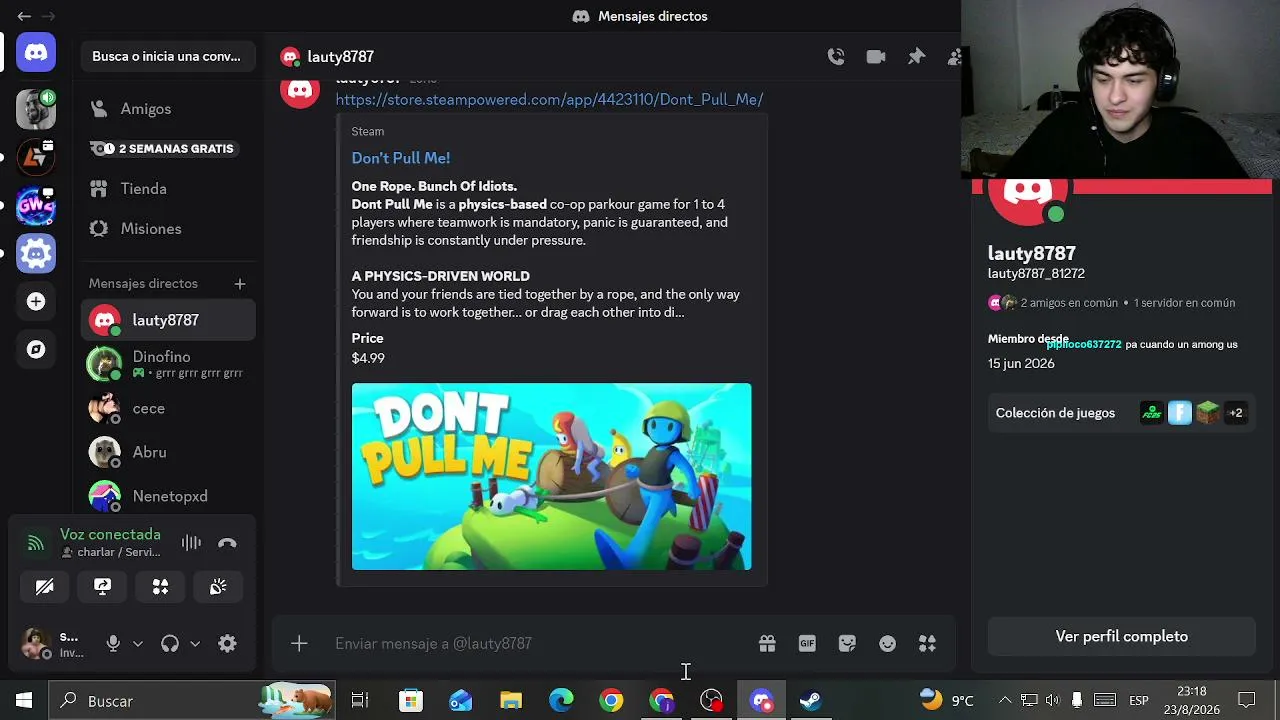Show hidden system tray icons
Viewport: 1280px width, 720px height.
tap(1005, 701)
